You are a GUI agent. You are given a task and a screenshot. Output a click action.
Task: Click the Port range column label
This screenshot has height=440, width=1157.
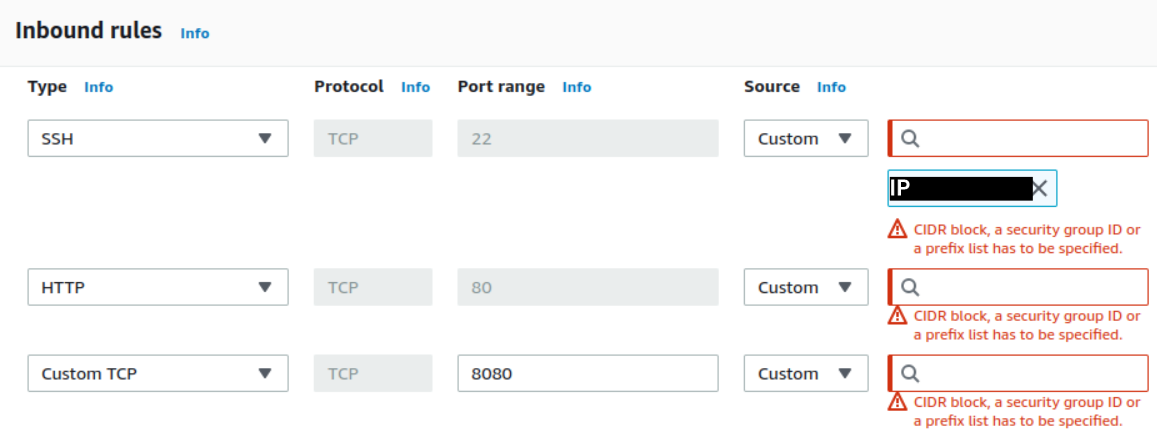tap(501, 86)
